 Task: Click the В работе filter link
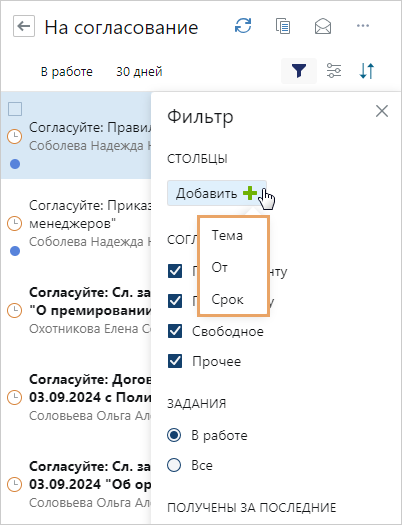point(67,72)
